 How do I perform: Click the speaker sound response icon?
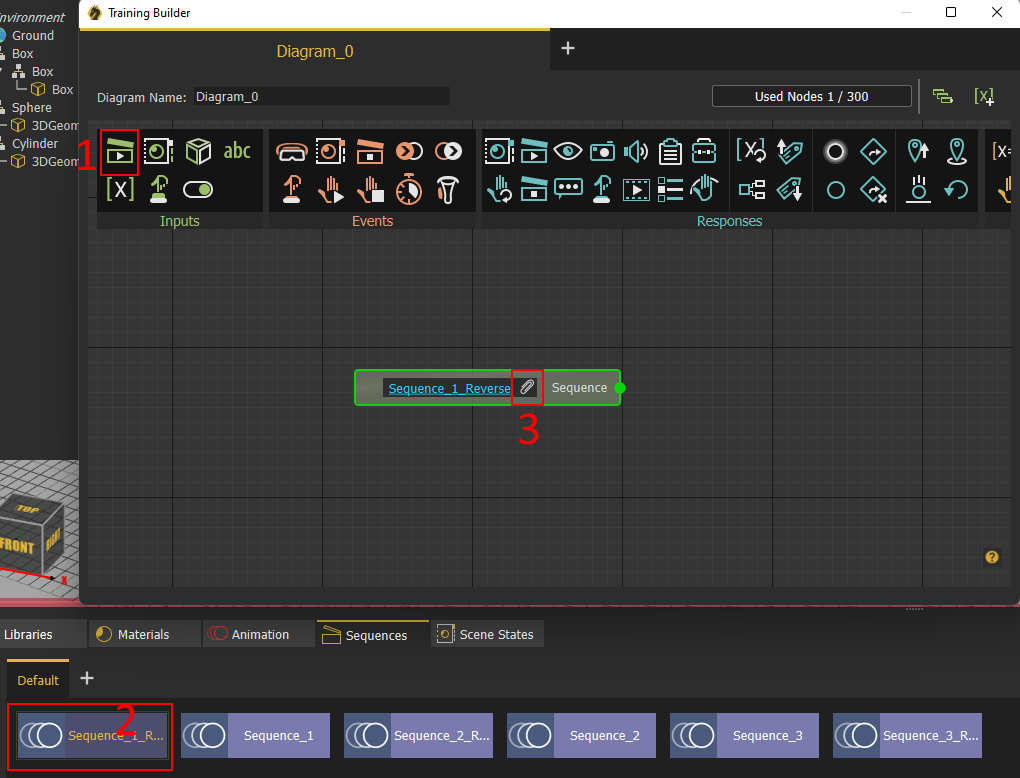[x=636, y=152]
